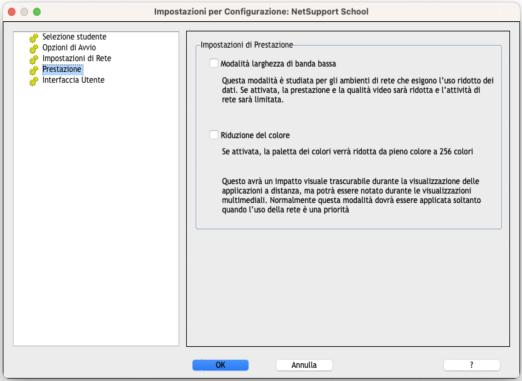Click the text 'Se attivata, la paletta dei colori'
The image size is (522, 381).
(x=347, y=152)
